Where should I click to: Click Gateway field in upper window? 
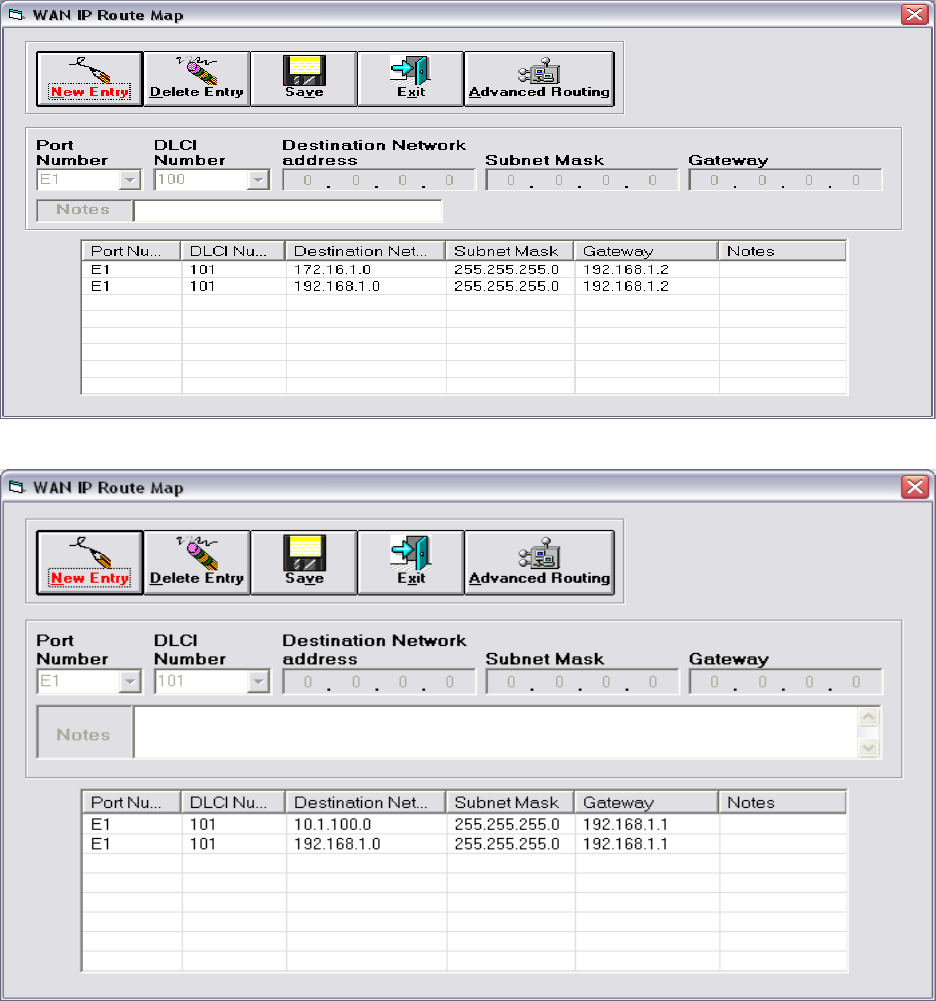pos(785,180)
